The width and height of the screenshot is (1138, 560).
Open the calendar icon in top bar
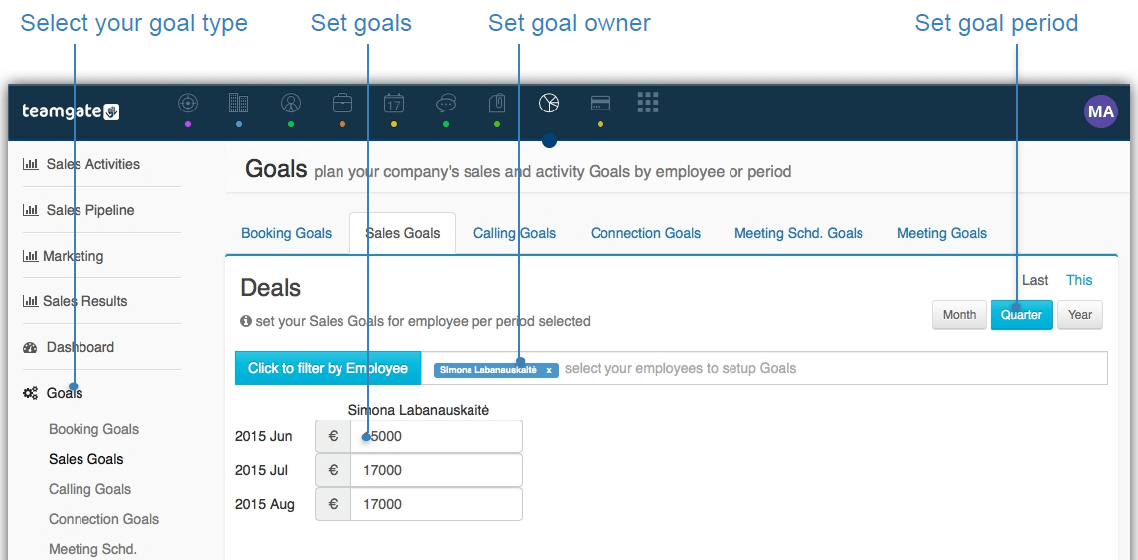tap(393, 104)
